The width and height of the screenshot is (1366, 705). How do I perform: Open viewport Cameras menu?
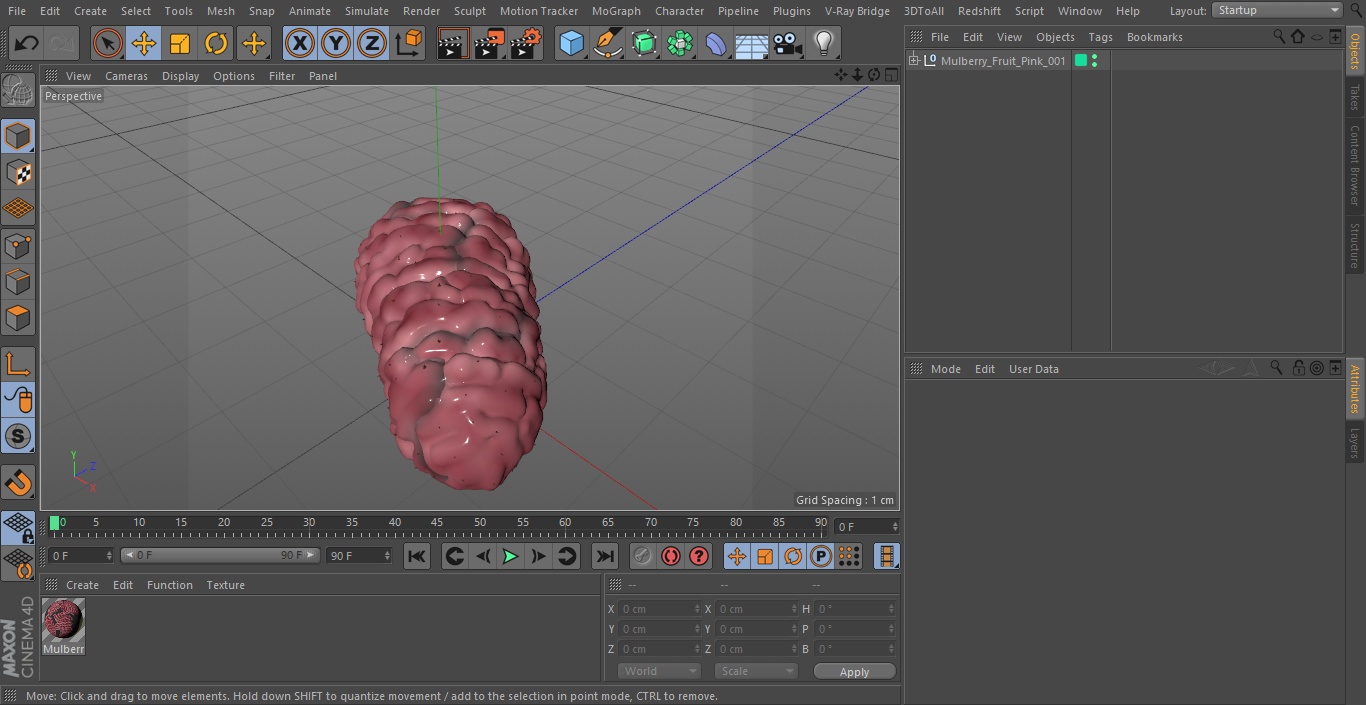tap(126, 76)
